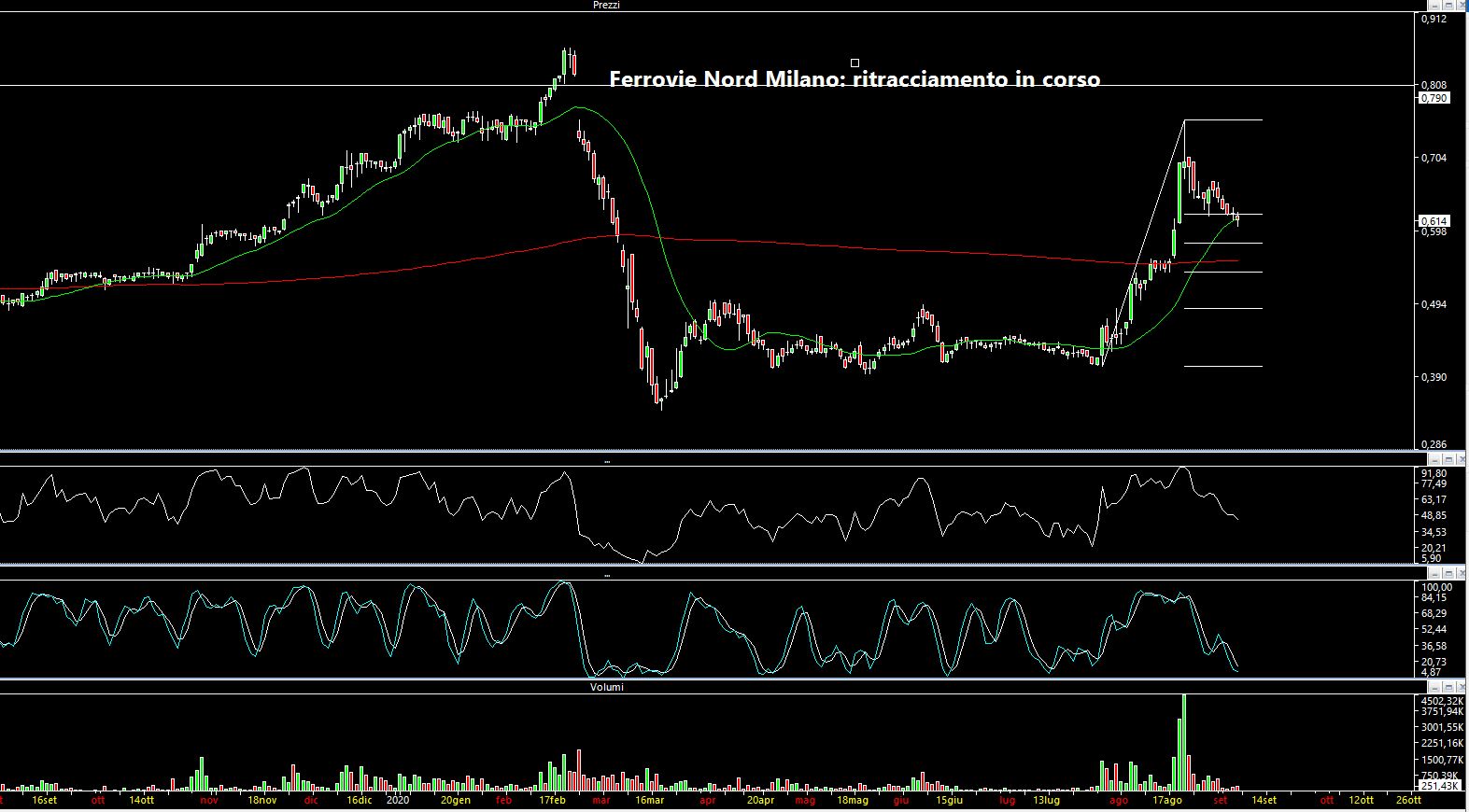The image size is (1469, 812).
Task: Maximize the Volumi panel
Action: click(1448, 687)
